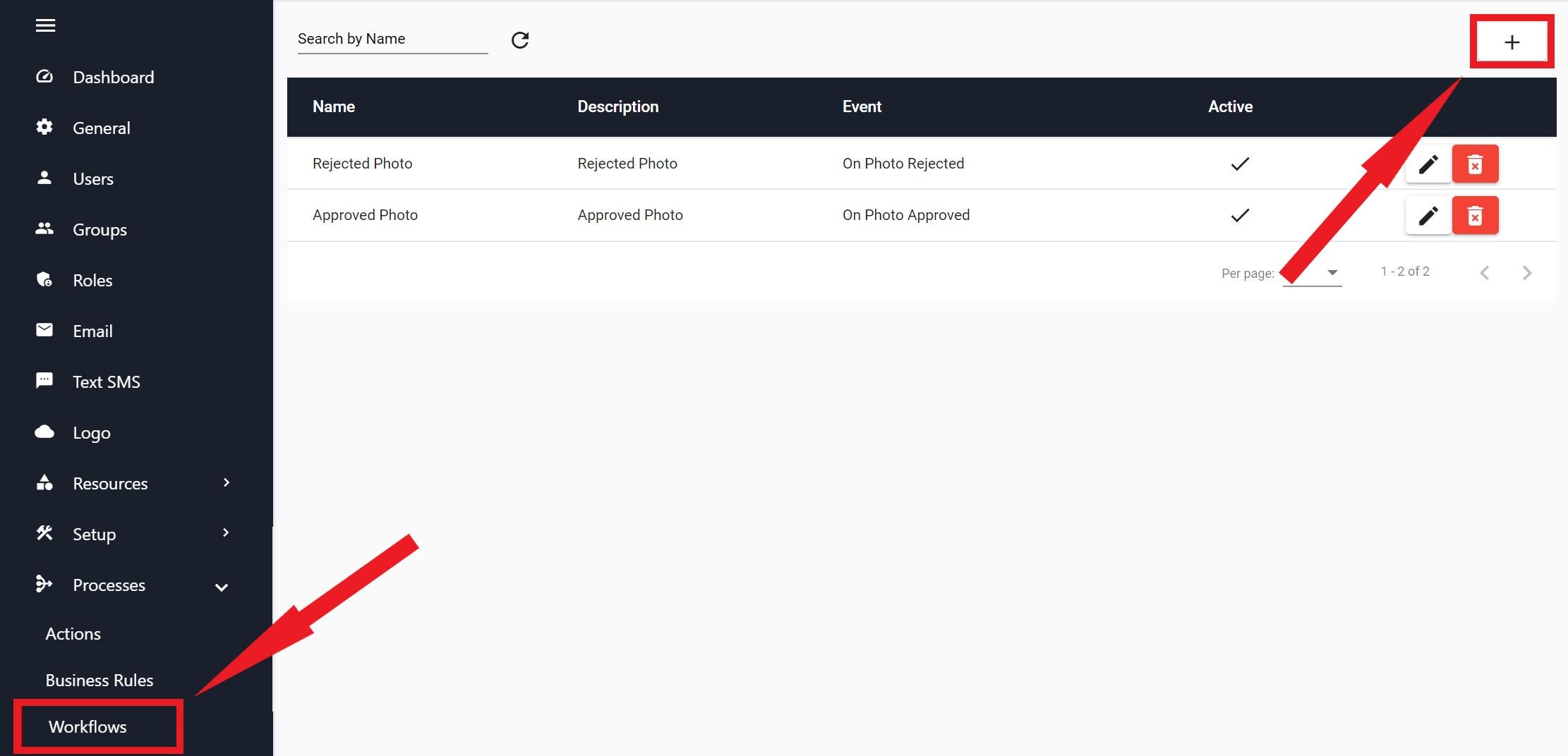Screen dimensions: 1568x756
Task: Go to the next page of results
Action: pos(1527,273)
